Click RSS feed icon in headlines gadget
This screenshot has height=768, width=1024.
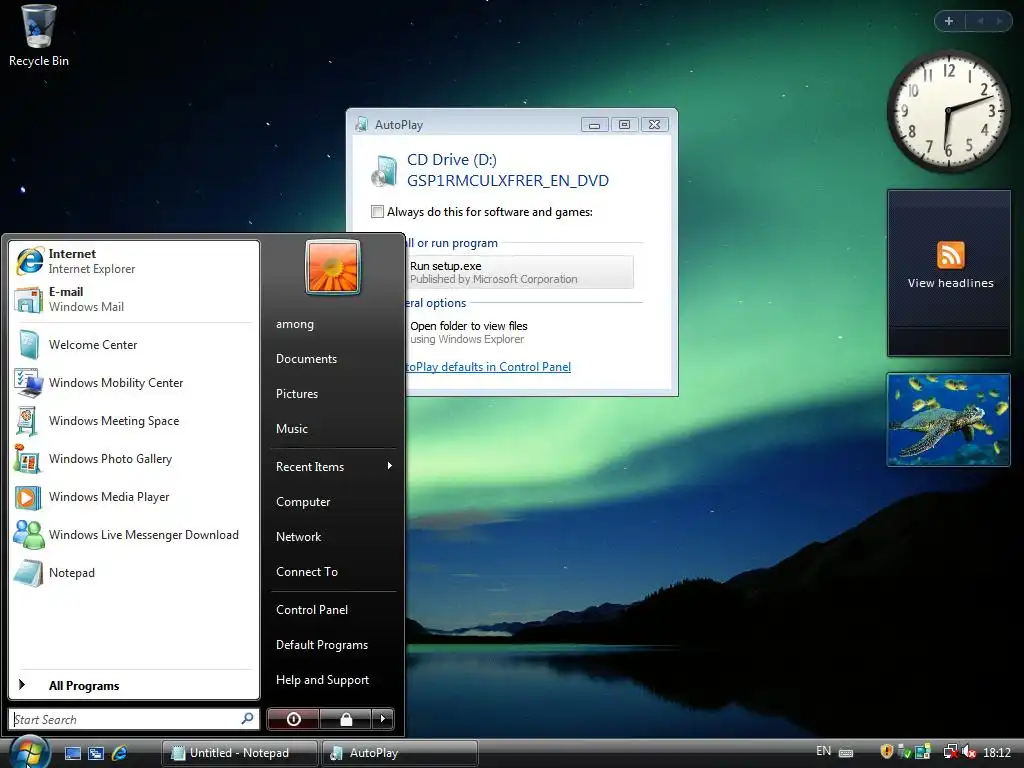(950, 255)
